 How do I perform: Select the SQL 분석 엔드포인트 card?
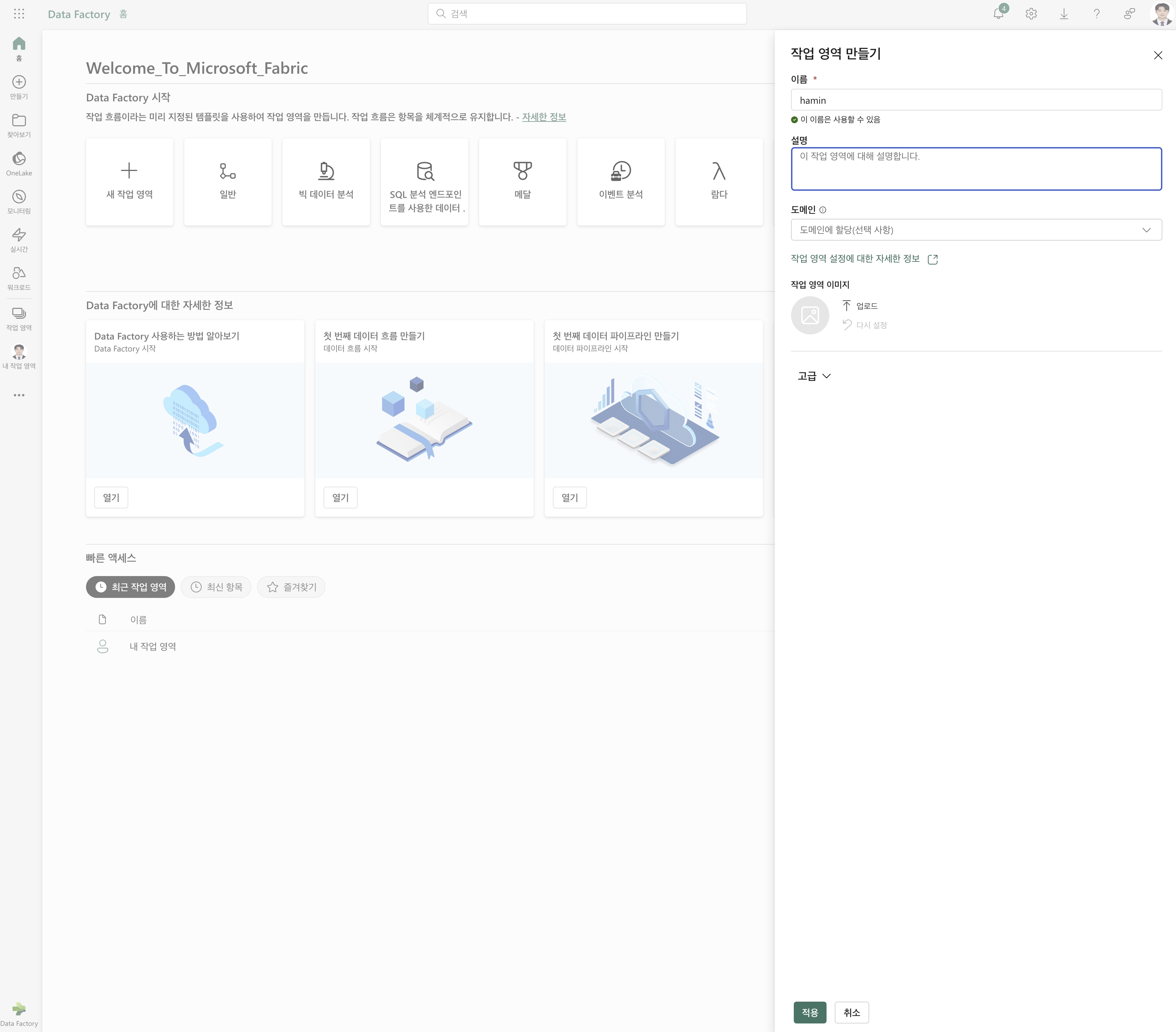coord(425,182)
